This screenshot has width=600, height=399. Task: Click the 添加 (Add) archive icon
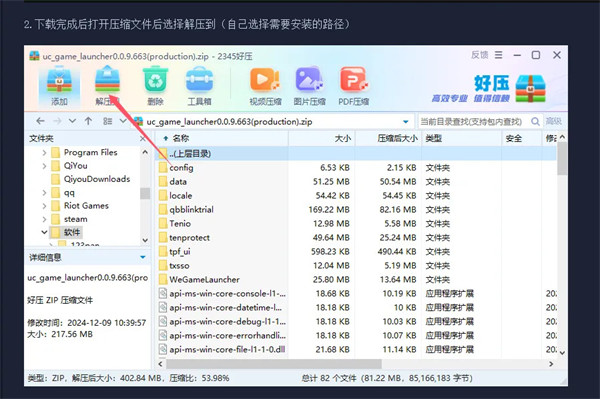pyautogui.click(x=59, y=86)
